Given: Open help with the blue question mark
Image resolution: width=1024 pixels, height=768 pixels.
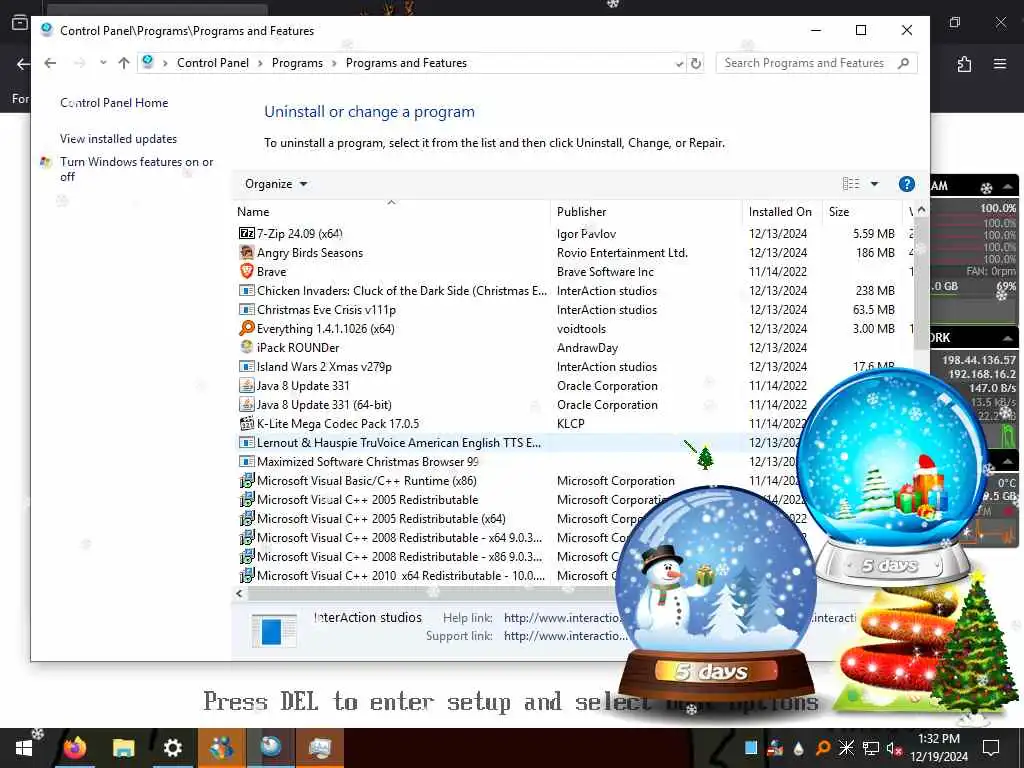Looking at the screenshot, I should coord(906,184).
